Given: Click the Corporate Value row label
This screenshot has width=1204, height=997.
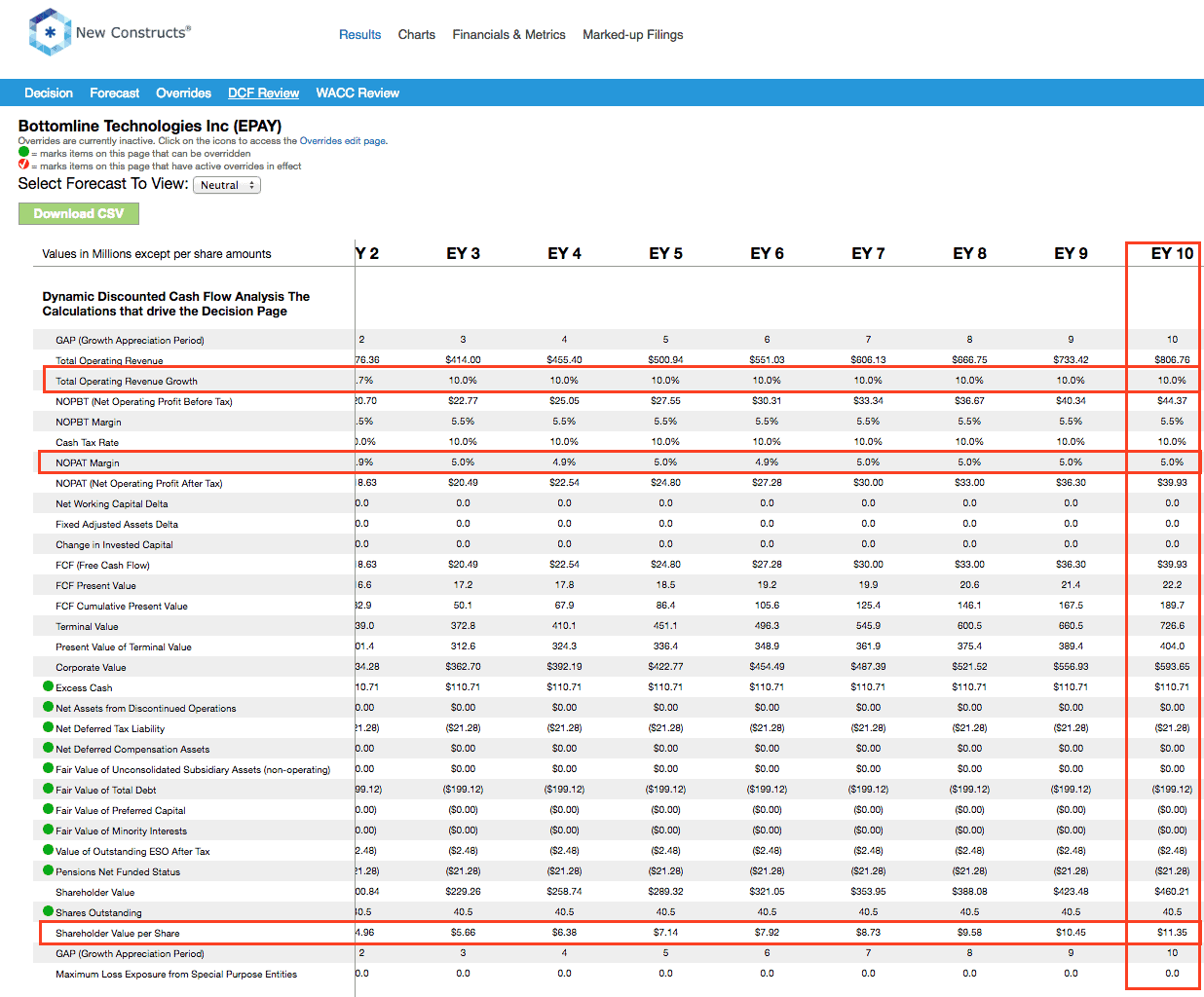Looking at the screenshot, I should coord(91,668).
